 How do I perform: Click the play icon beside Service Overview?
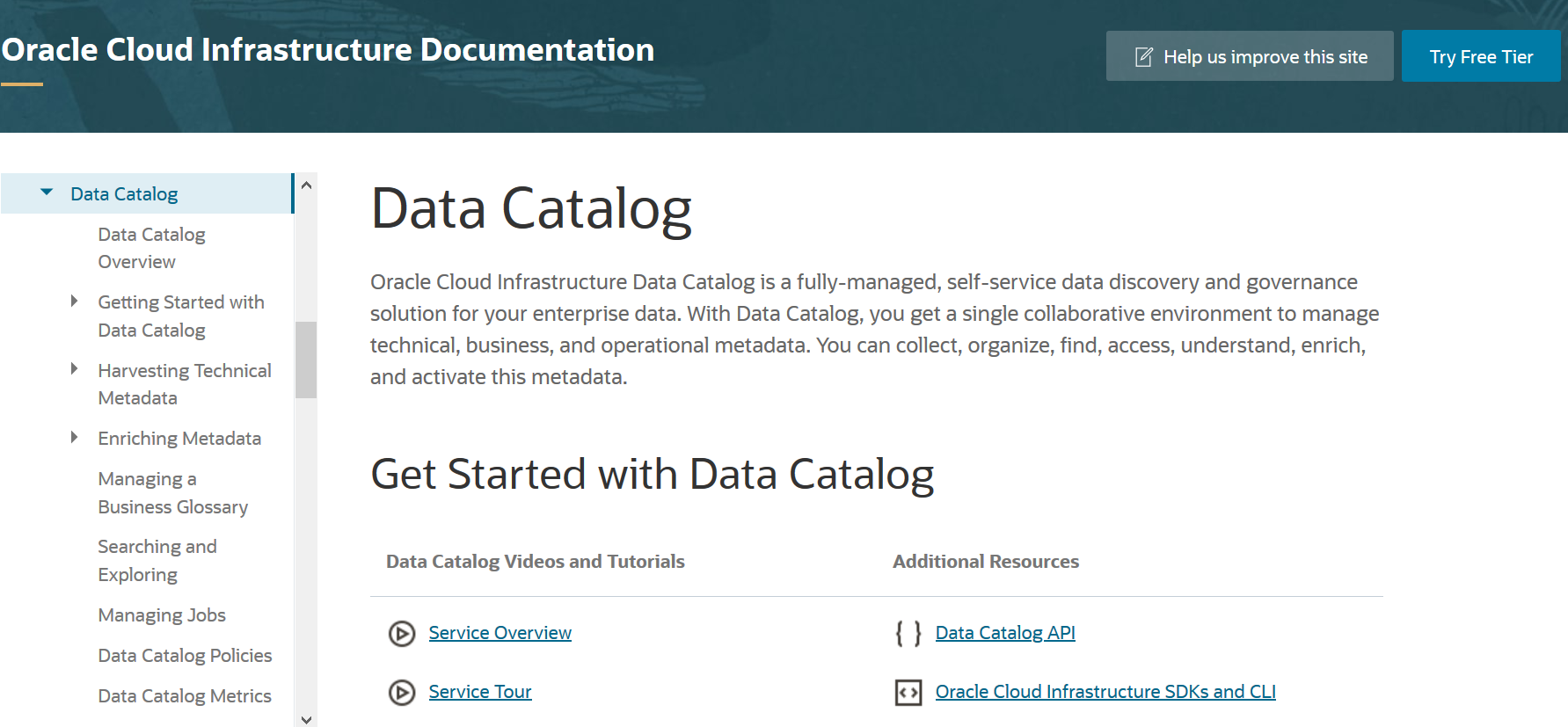click(x=402, y=633)
